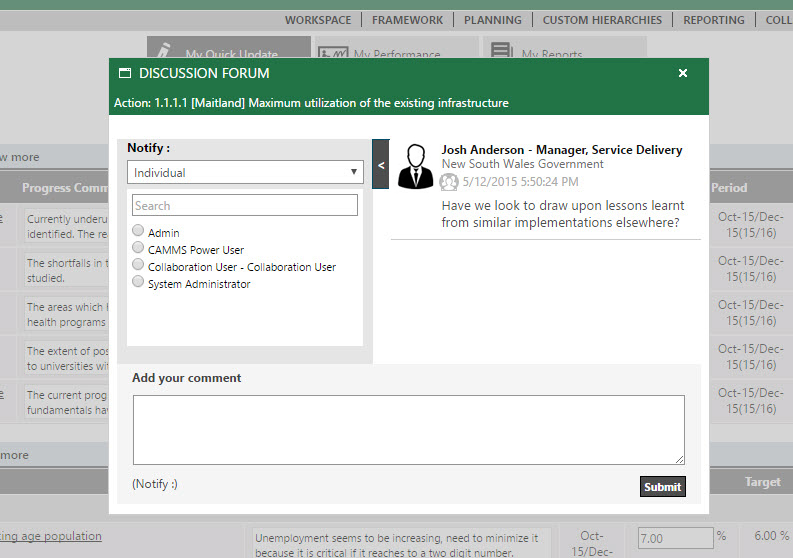The image size is (793, 558).
Task: Switch to My Reports tab
Action: (564, 47)
